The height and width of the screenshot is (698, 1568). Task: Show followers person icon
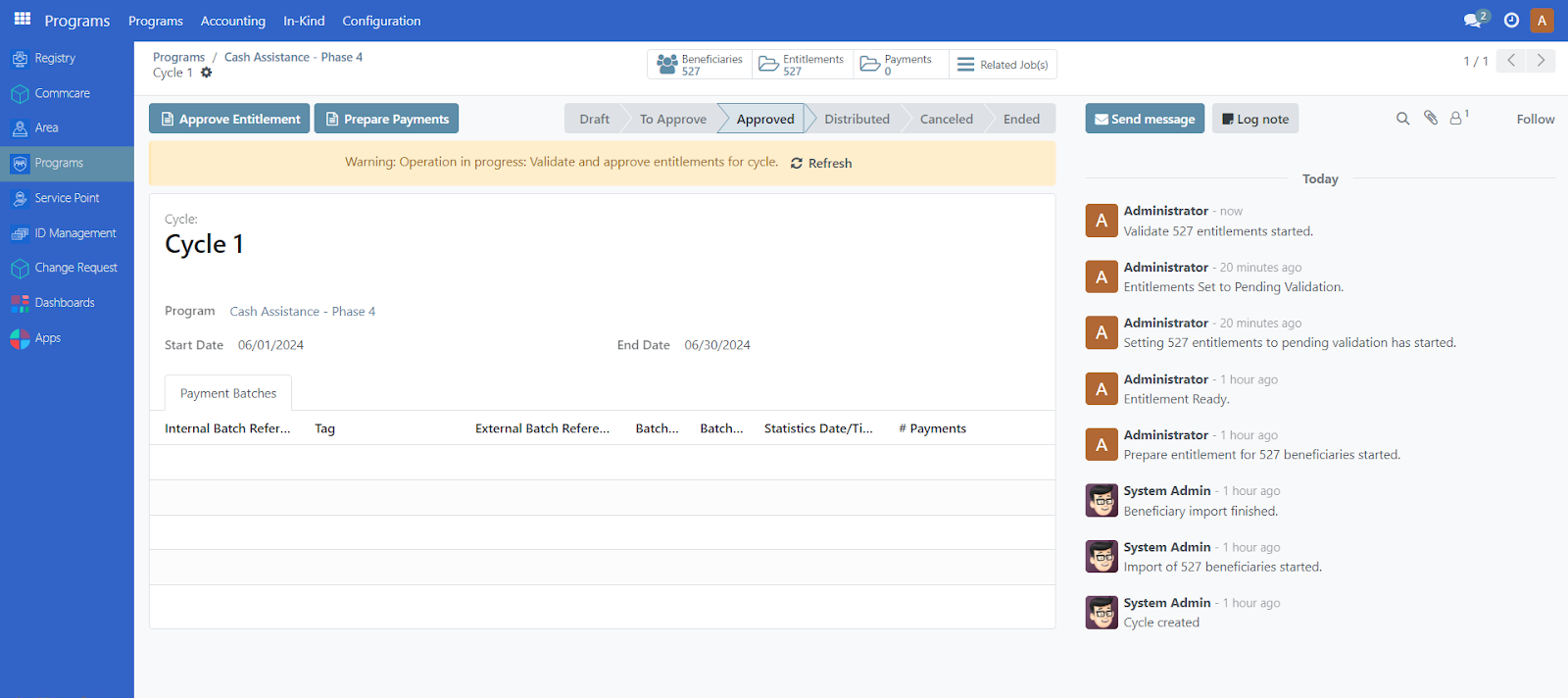pyautogui.click(x=1457, y=119)
